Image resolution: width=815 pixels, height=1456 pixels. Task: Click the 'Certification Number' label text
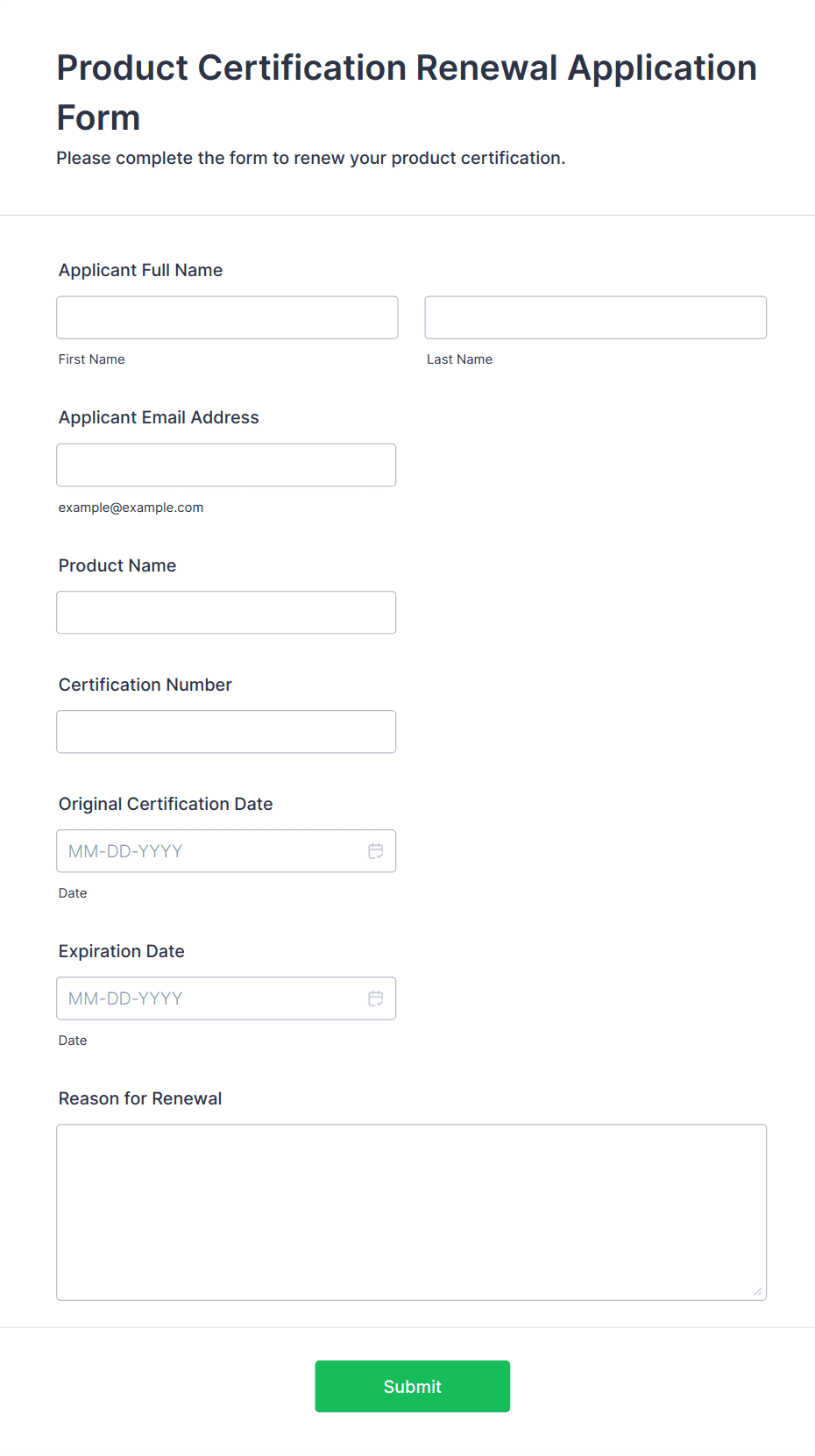[x=145, y=685]
